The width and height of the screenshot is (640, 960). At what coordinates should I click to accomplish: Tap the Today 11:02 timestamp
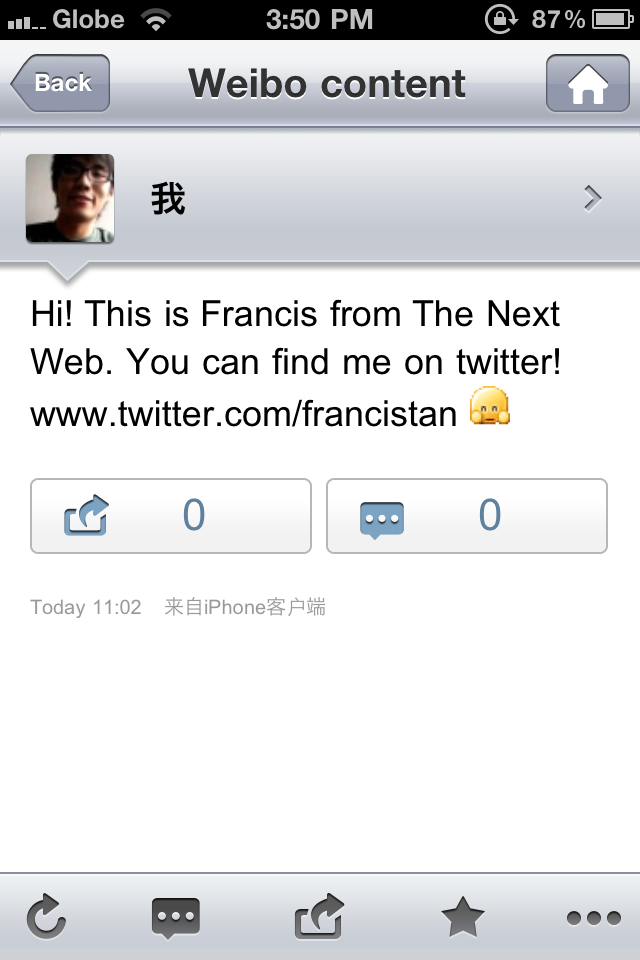[x=86, y=607]
